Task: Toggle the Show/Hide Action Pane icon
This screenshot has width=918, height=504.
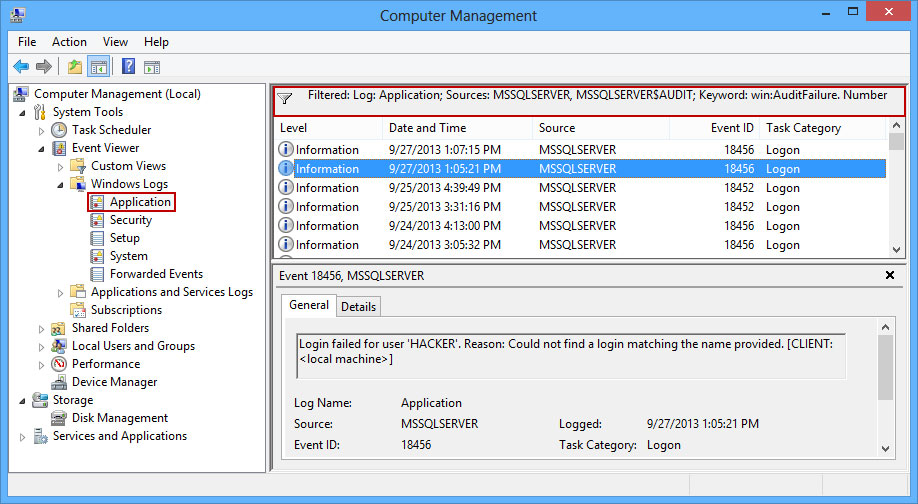Action: coord(152,67)
